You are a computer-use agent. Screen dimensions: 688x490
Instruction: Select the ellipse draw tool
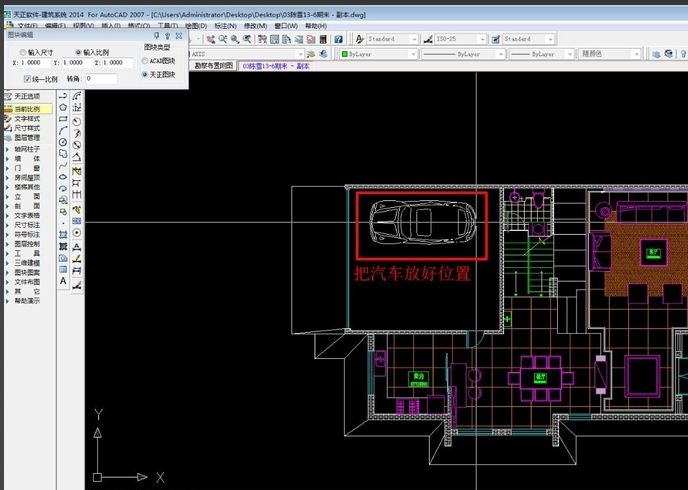(x=63, y=177)
